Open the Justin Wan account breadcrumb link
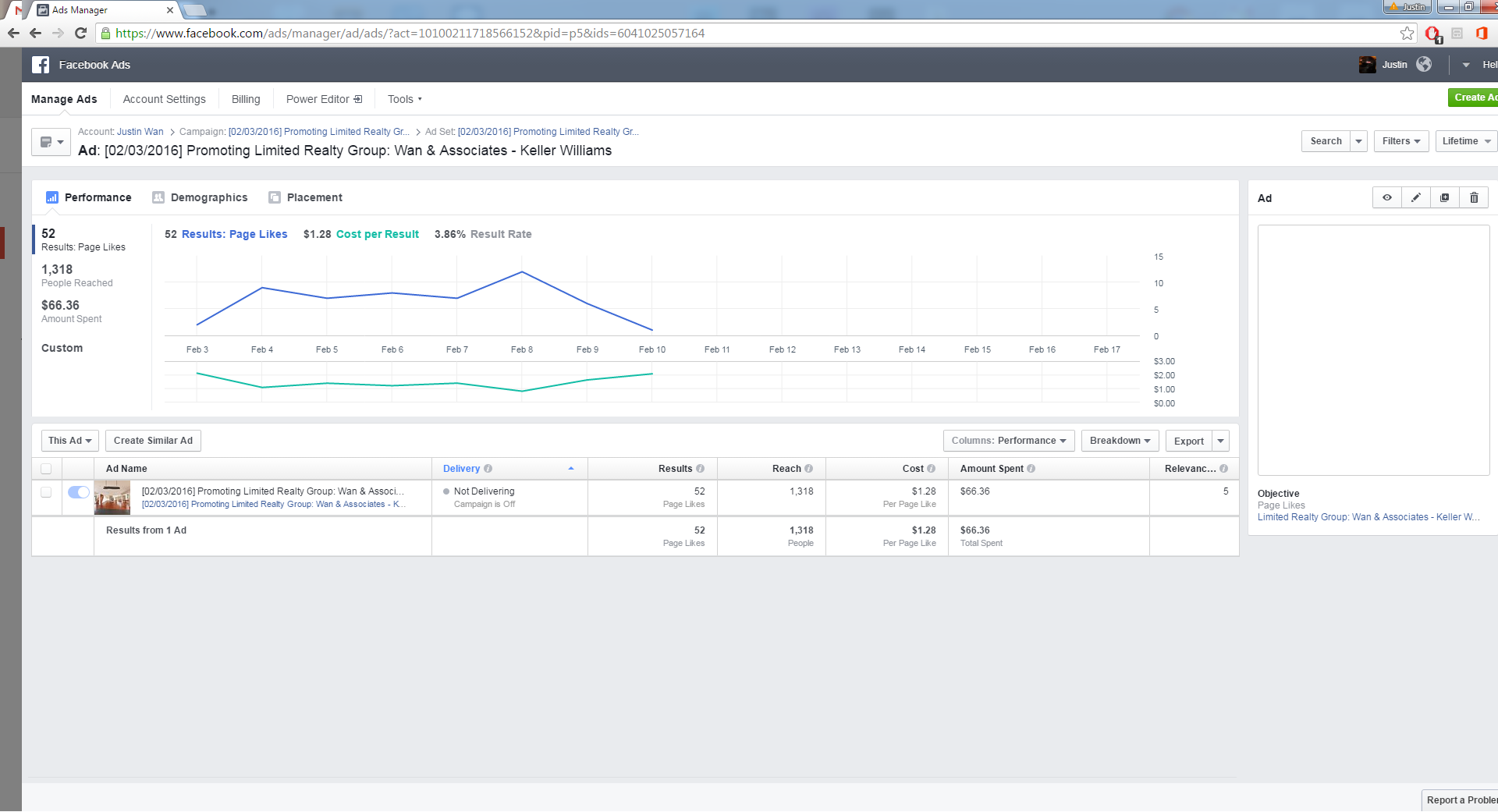Viewport: 1498px width, 812px height. coord(140,132)
